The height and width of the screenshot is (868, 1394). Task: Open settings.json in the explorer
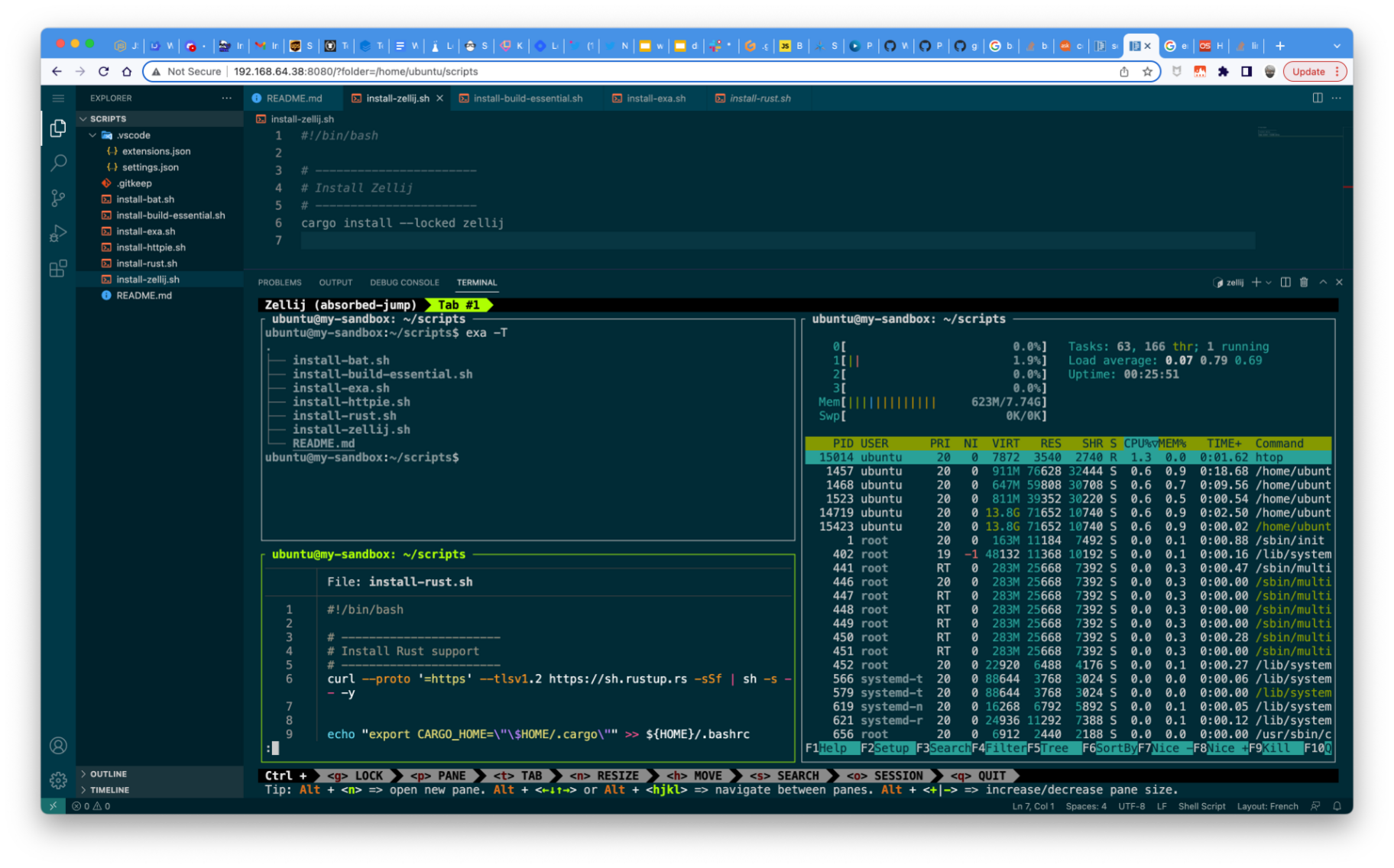(160, 167)
